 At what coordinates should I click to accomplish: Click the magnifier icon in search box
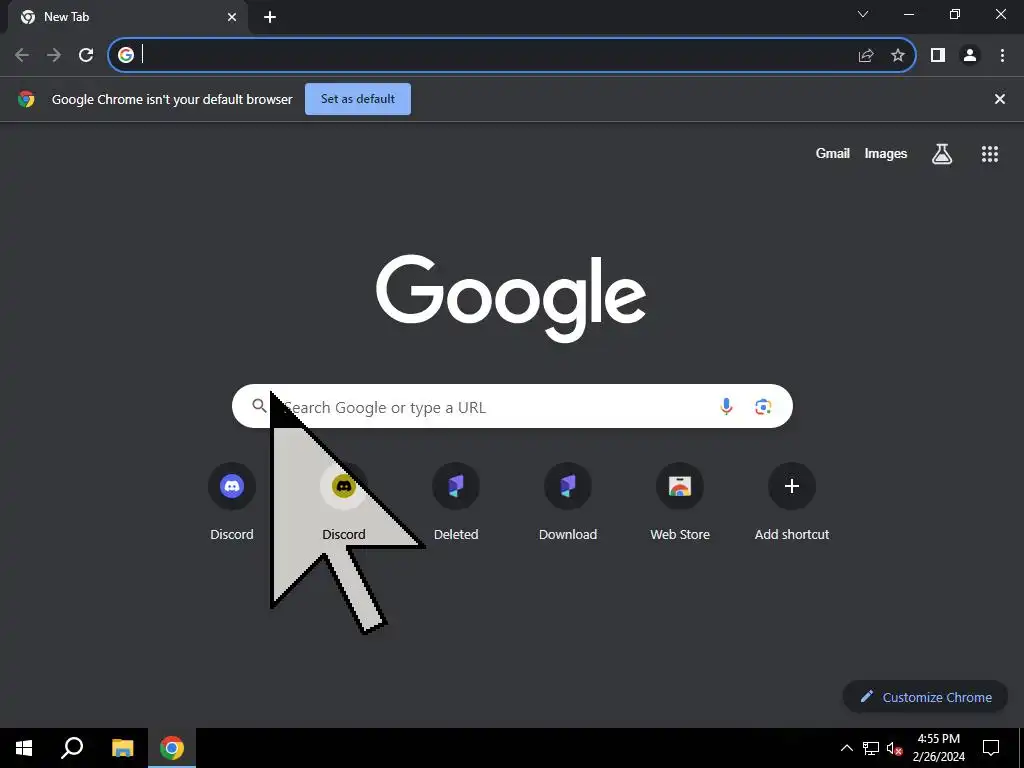[x=259, y=406]
